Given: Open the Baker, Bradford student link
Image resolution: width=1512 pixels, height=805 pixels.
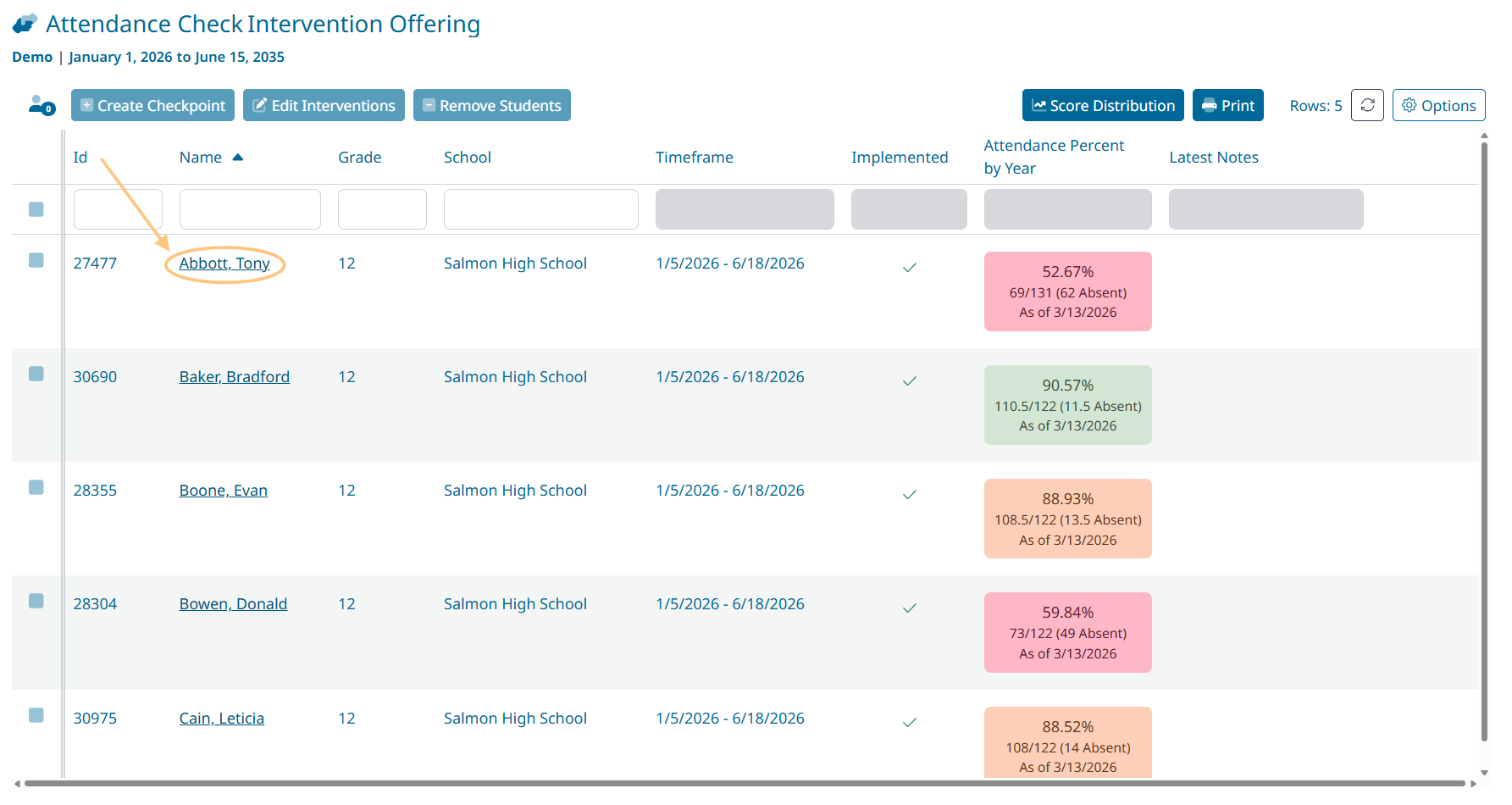Looking at the screenshot, I should pyautogui.click(x=234, y=377).
